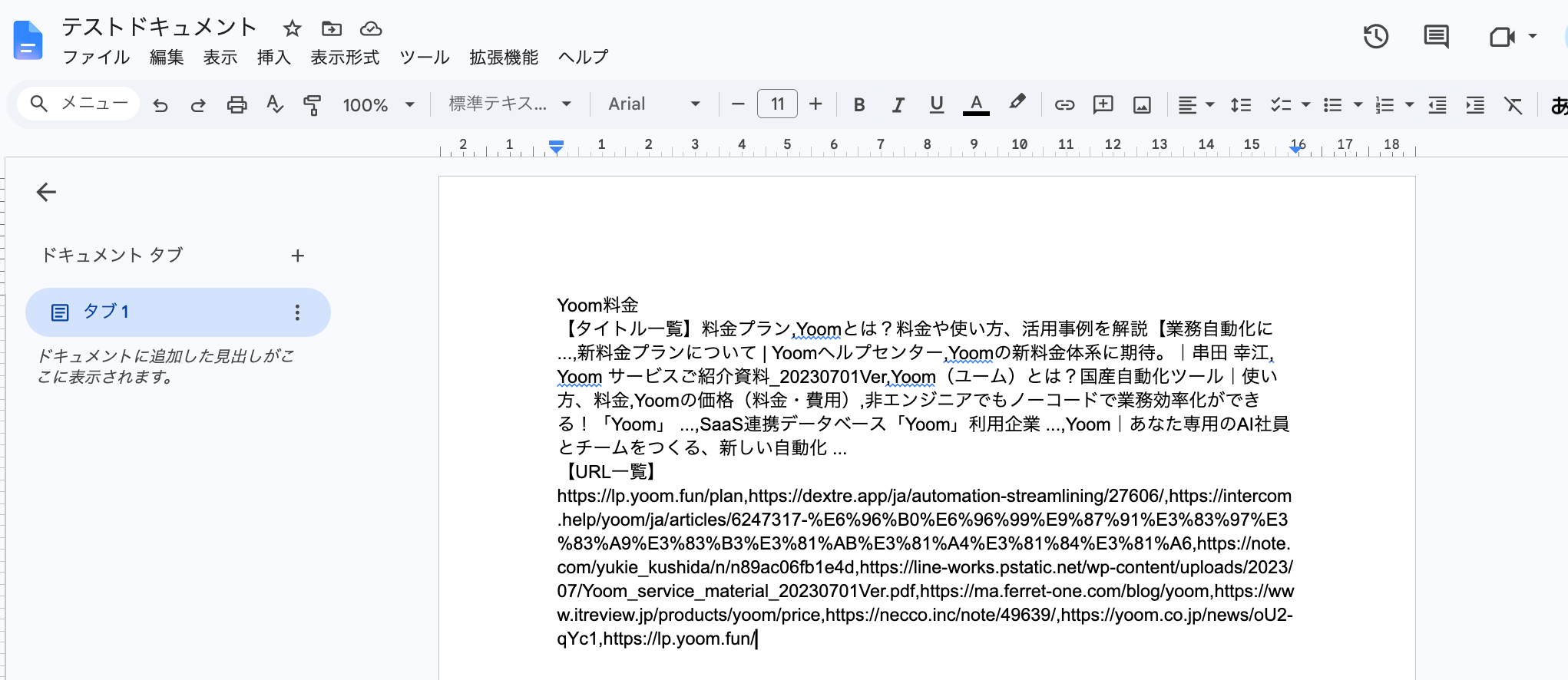
Task: Toggle italic formatting
Action: pyautogui.click(x=898, y=104)
